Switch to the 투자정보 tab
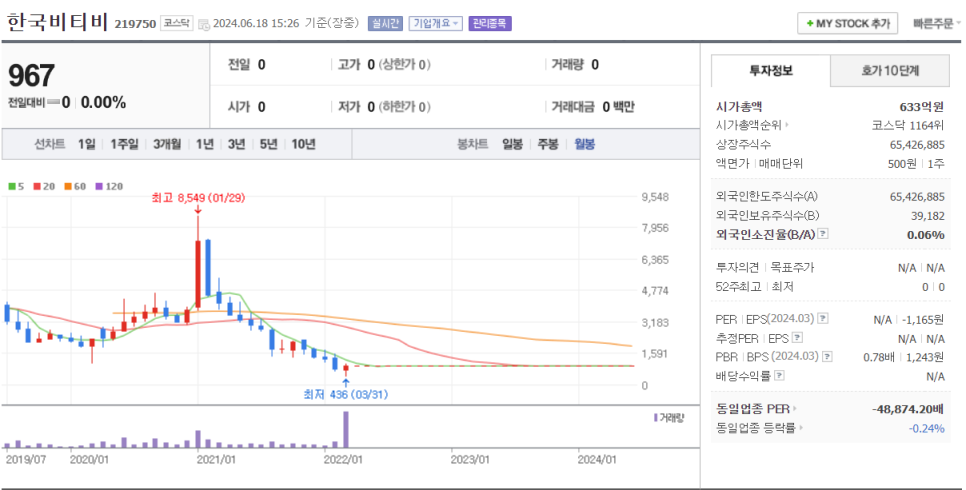Image resolution: width=966 pixels, height=490 pixels. (x=771, y=71)
